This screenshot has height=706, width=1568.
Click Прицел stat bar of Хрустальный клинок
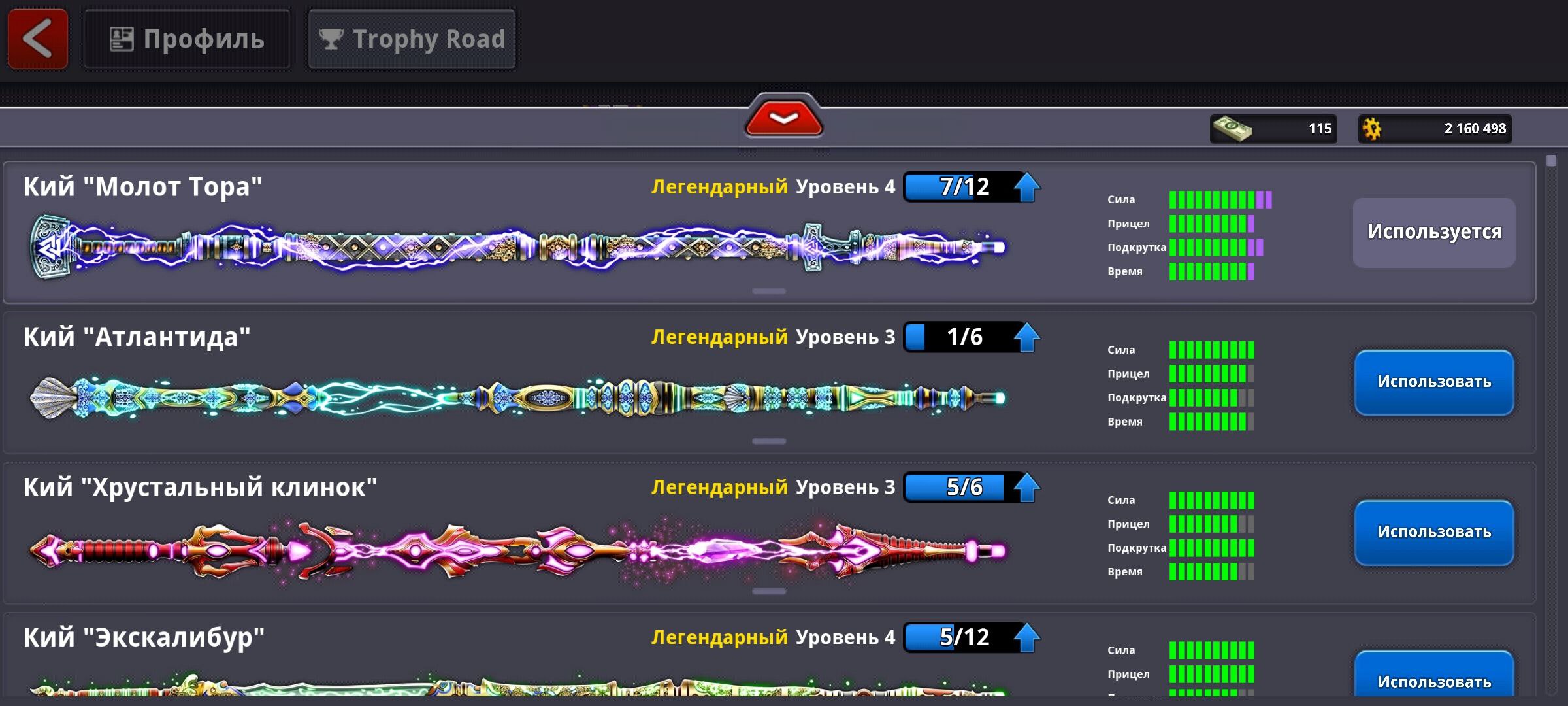pyautogui.click(x=1212, y=524)
